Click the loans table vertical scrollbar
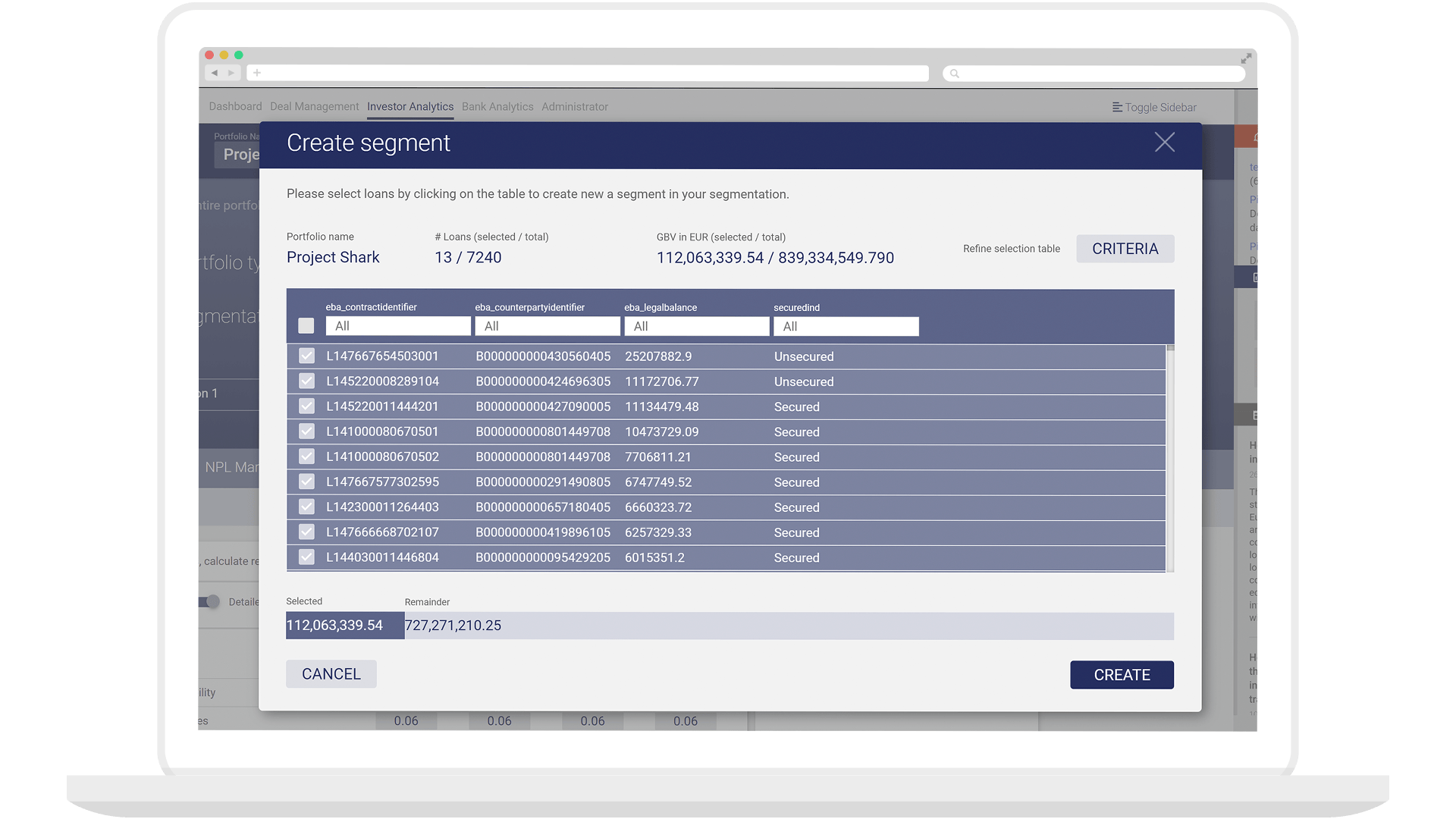1456x819 pixels. 1170,458
